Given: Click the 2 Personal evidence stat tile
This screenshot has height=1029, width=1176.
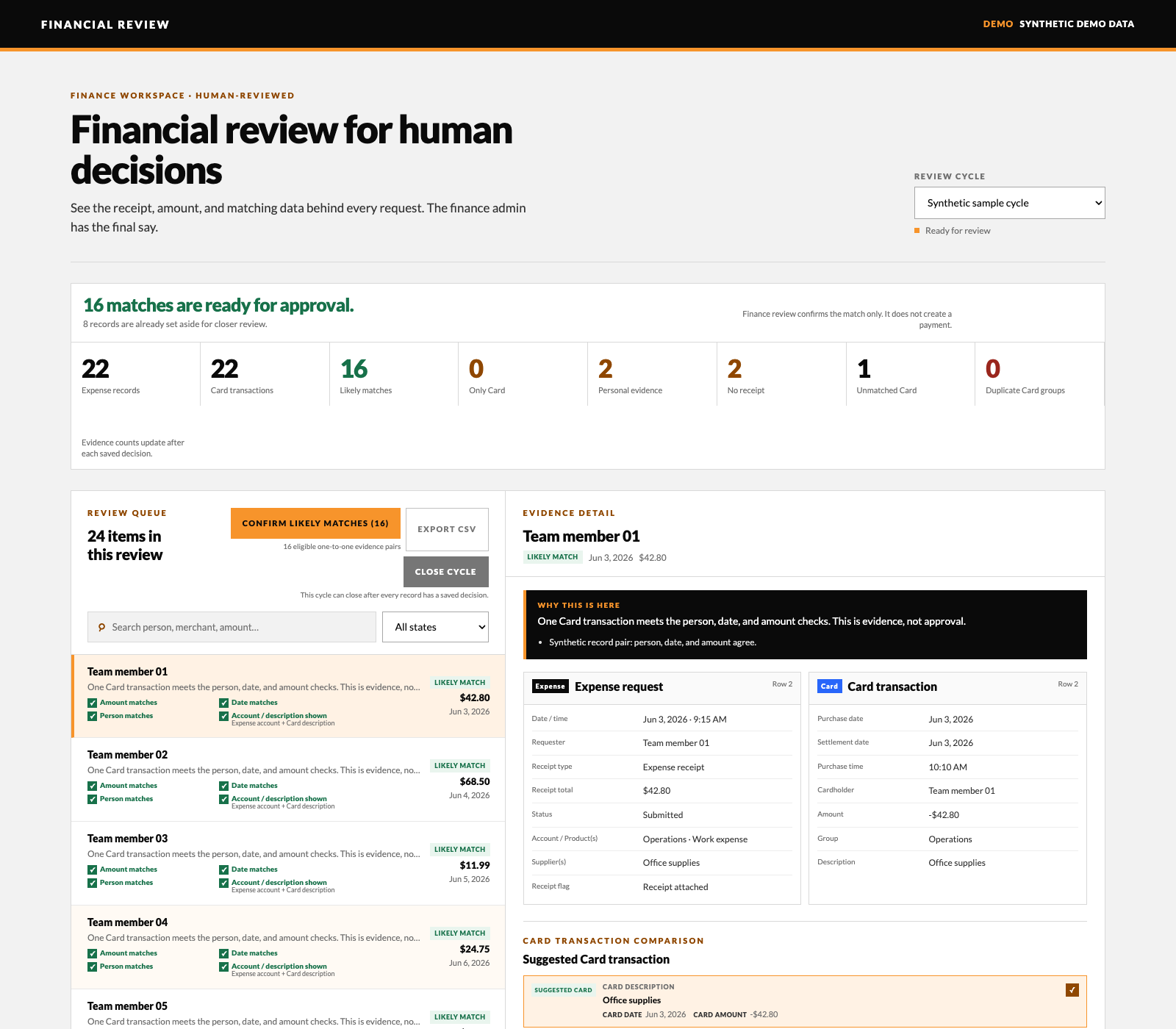Looking at the screenshot, I should (652, 374).
